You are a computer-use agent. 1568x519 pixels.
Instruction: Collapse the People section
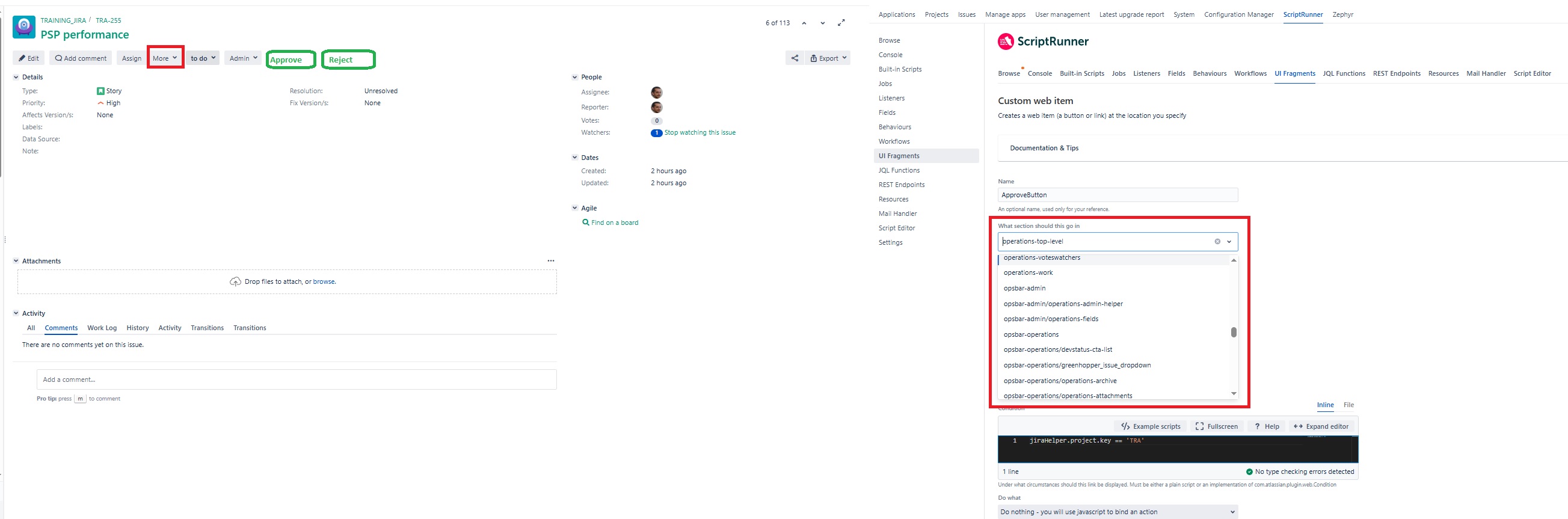[x=574, y=77]
